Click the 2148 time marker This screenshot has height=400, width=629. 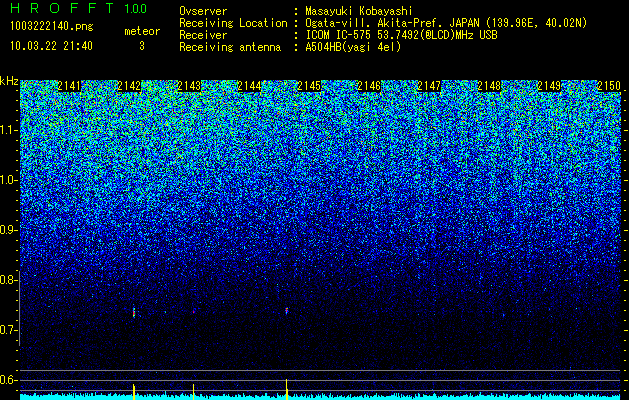pyautogui.click(x=489, y=86)
